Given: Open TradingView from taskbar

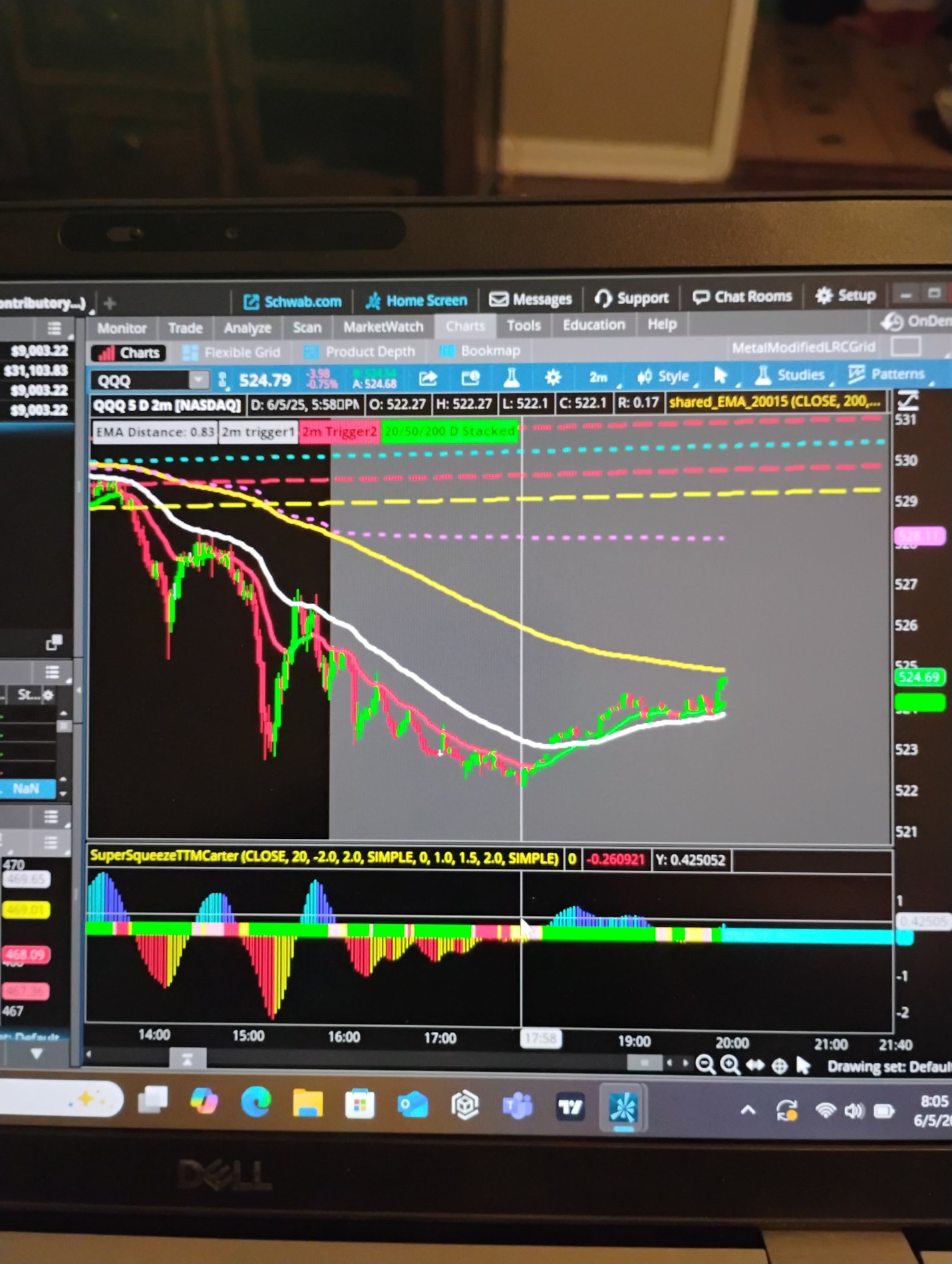Looking at the screenshot, I should 570,1107.
